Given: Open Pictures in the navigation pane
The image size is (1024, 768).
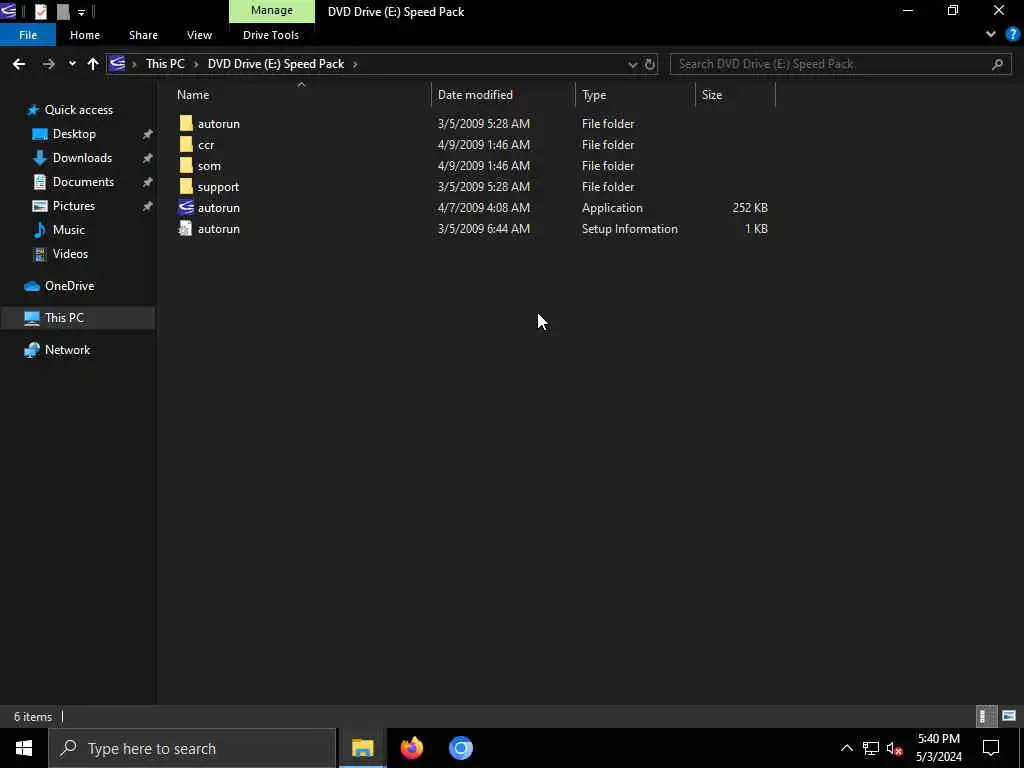Looking at the screenshot, I should tap(74, 206).
